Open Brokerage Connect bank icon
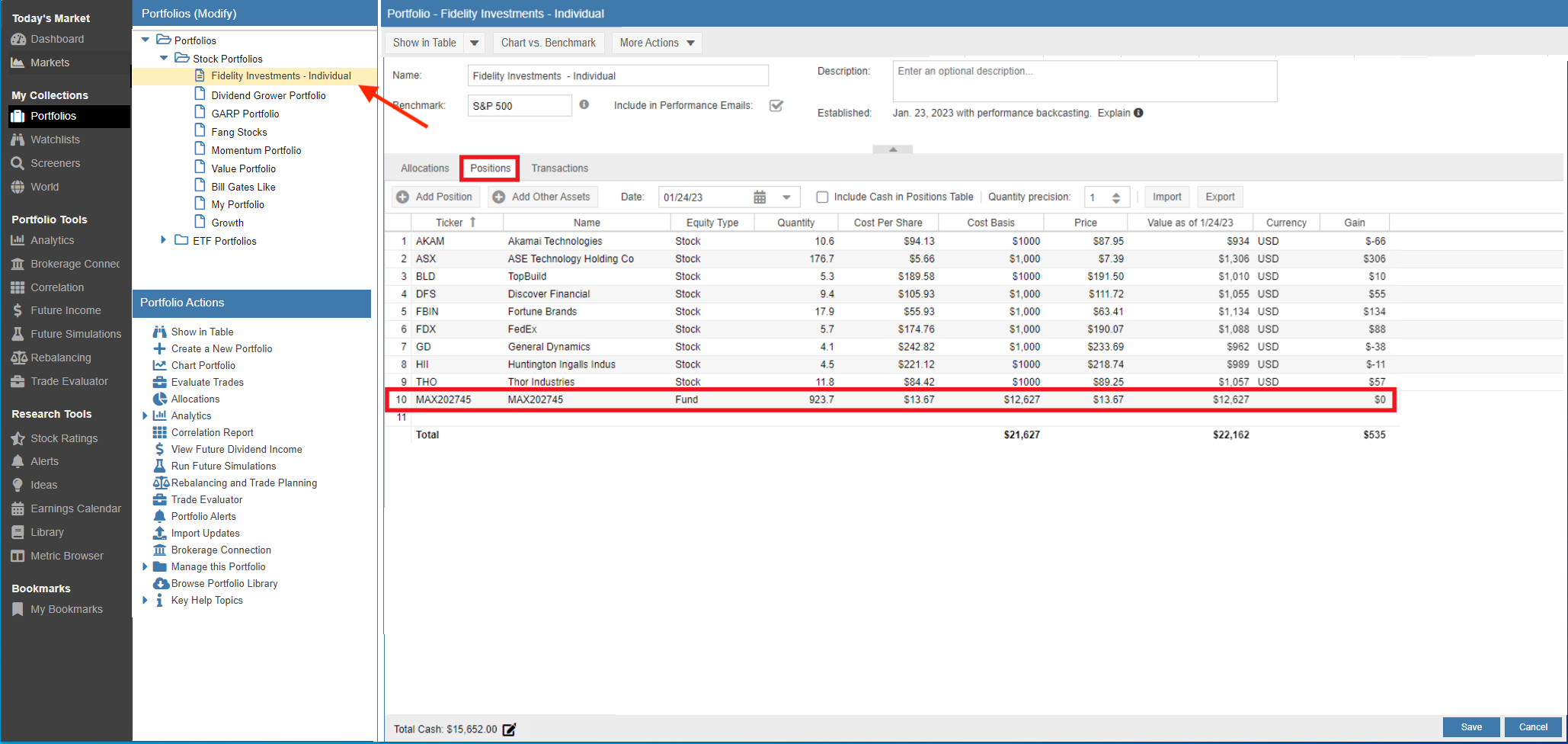1568x744 pixels. 18,264
